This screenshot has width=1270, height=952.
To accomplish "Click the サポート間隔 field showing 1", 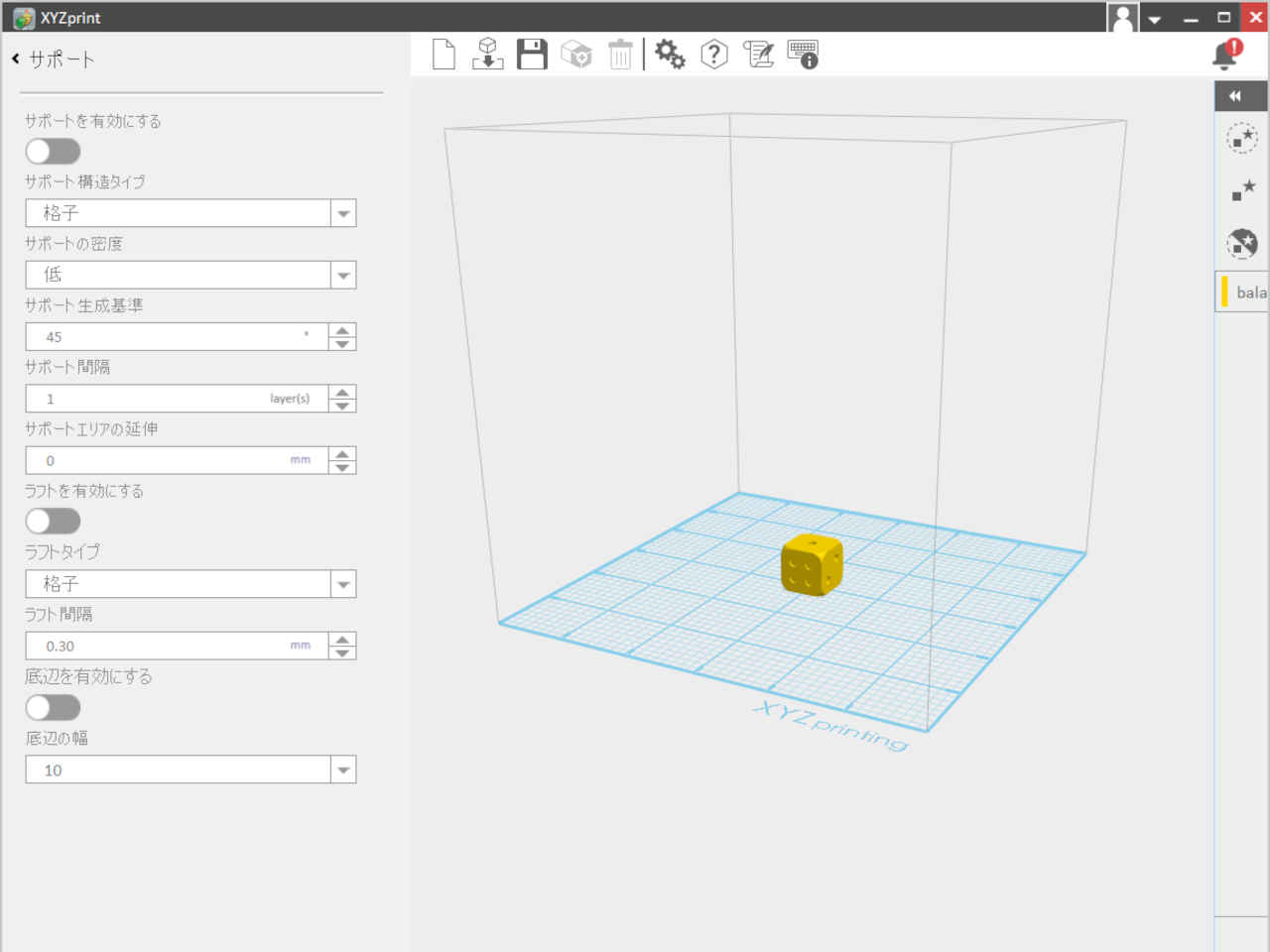I will tap(177, 399).
